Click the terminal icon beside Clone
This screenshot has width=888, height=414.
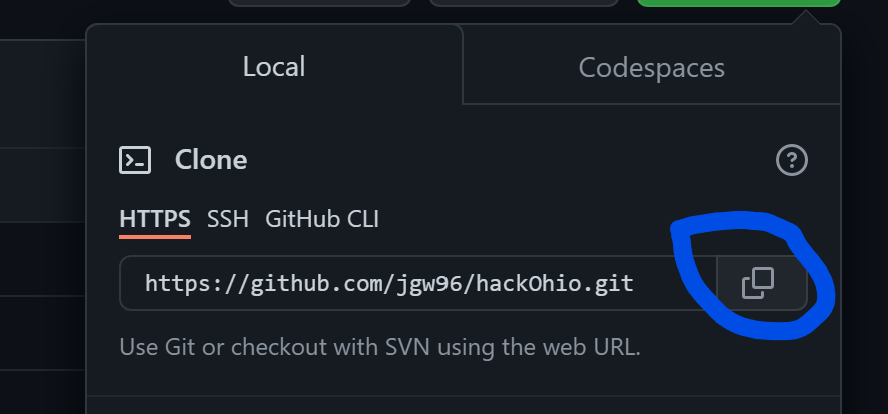tap(135, 160)
